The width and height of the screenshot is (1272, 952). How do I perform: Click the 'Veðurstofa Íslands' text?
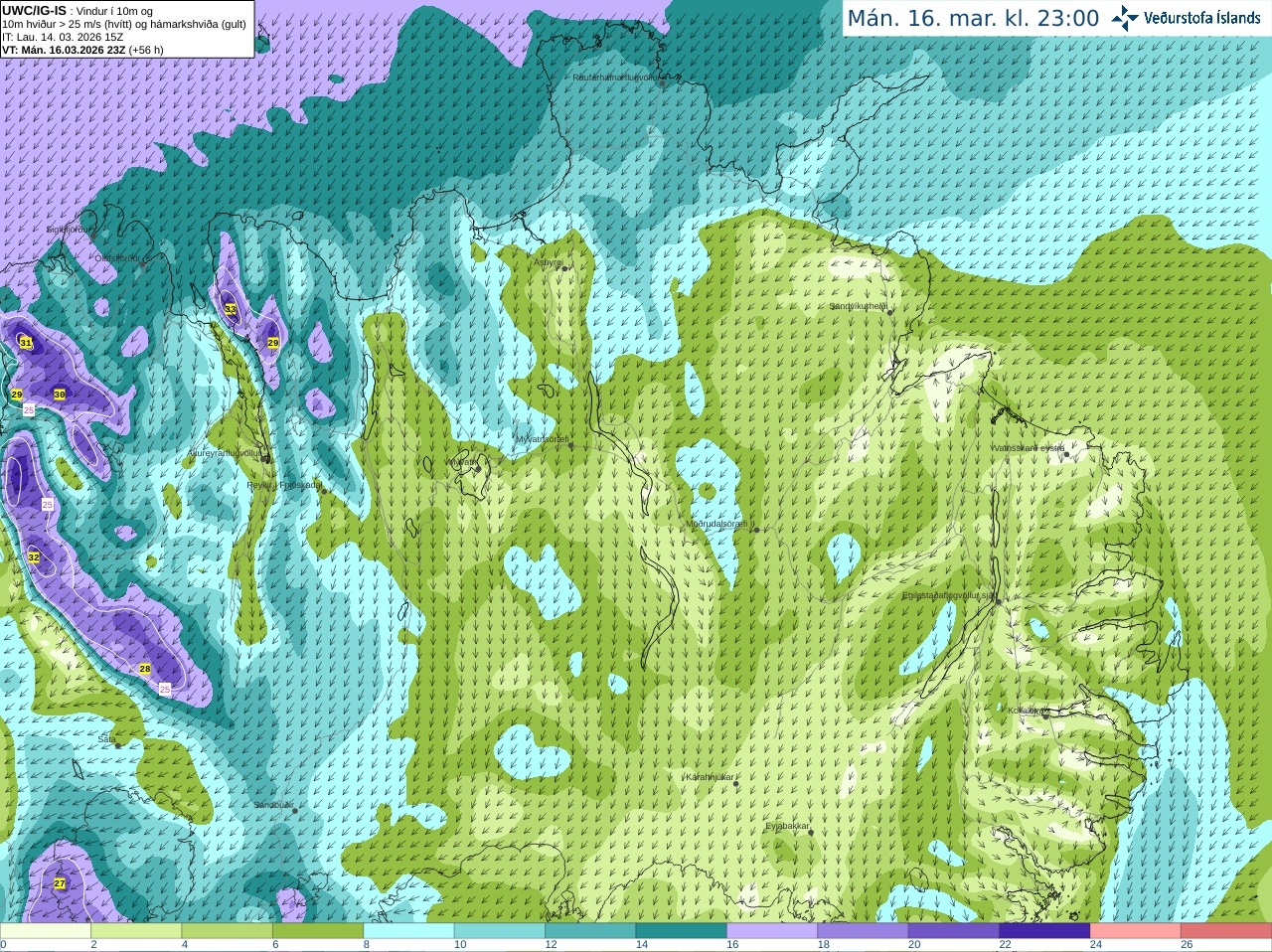coord(1201,18)
